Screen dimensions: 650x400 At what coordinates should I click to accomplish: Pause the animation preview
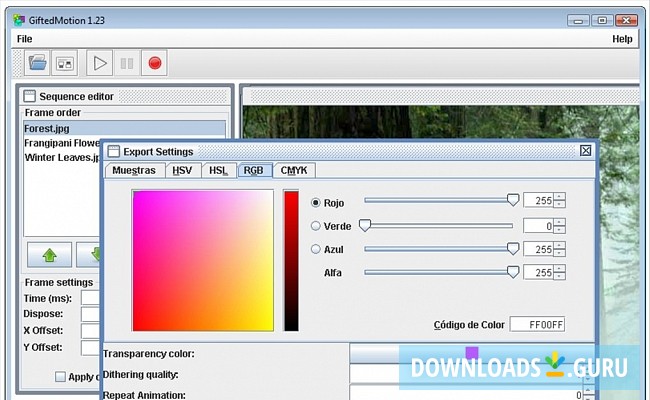[x=127, y=63]
